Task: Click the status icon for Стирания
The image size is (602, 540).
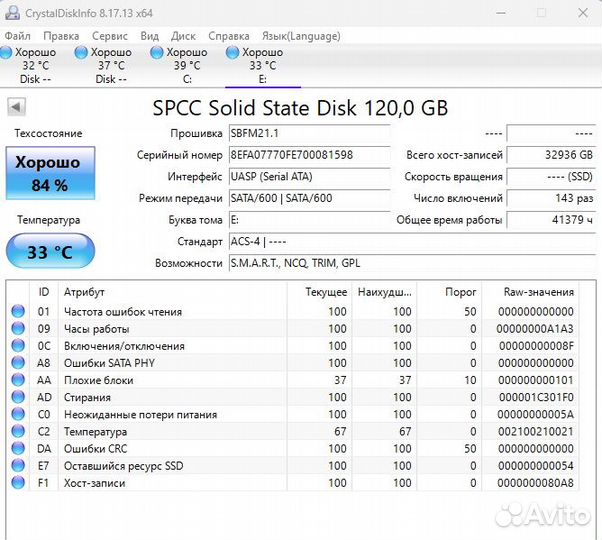Action: click(x=18, y=397)
